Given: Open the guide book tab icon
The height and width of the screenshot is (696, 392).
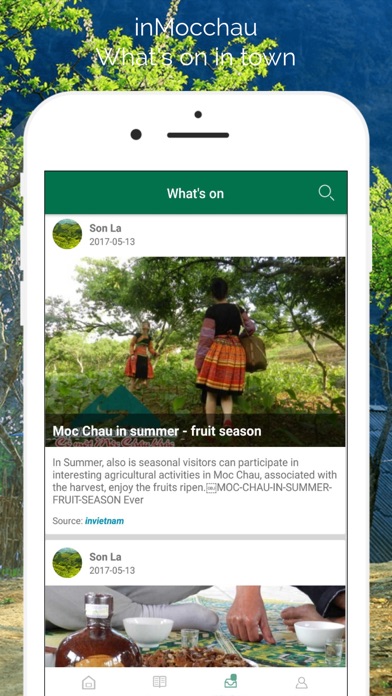Looking at the screenshot, I should 159,682.
